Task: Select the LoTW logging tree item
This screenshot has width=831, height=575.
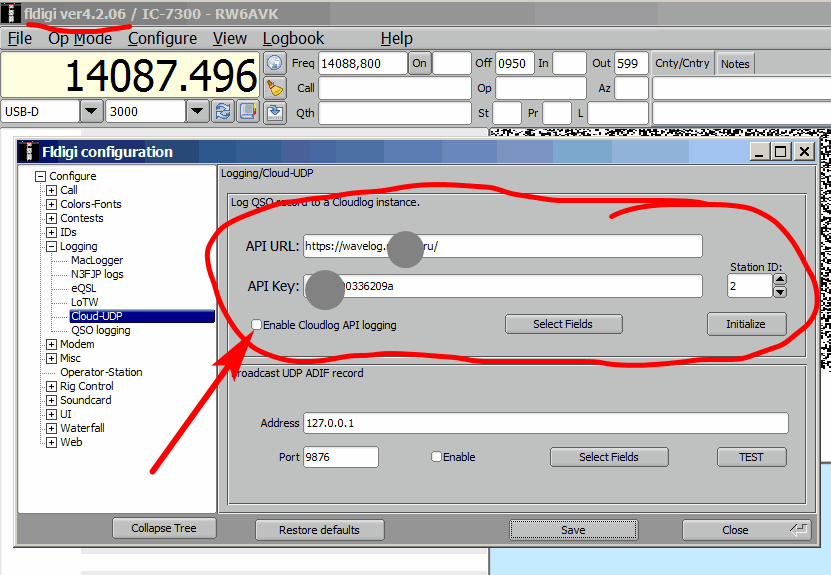Action: (84, 302)
